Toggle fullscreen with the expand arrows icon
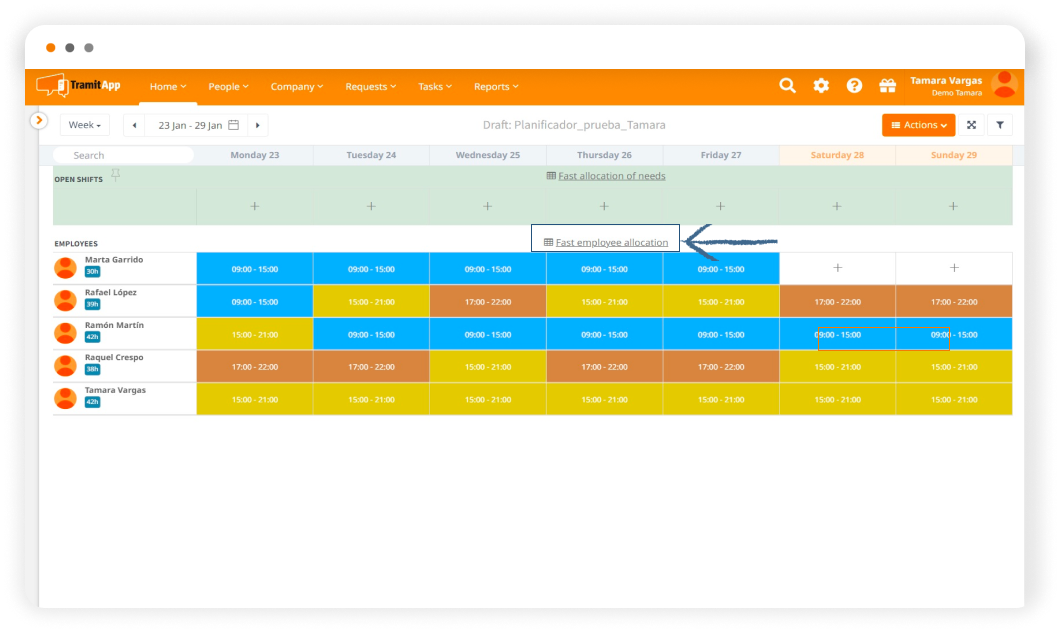The height and width of the screenshot is (633, 1061). click(x=971, y=125)
